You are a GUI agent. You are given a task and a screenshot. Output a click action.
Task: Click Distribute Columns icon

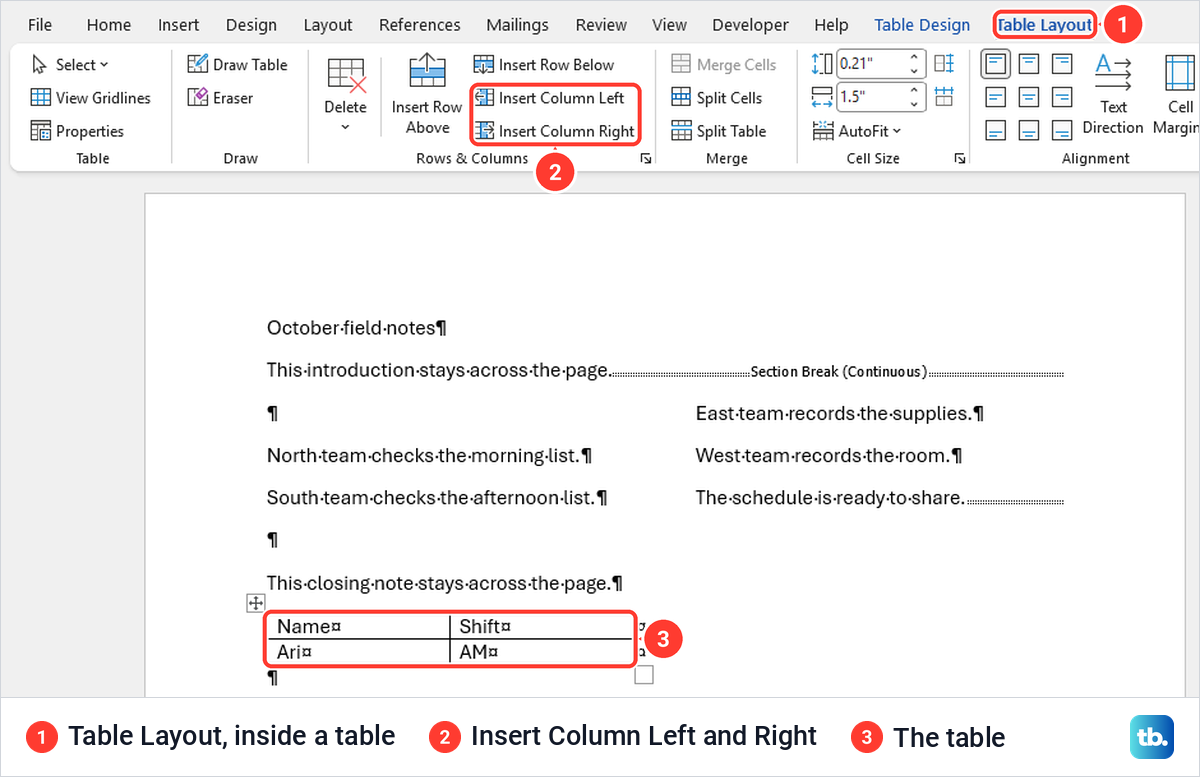(x=944, y=97)
